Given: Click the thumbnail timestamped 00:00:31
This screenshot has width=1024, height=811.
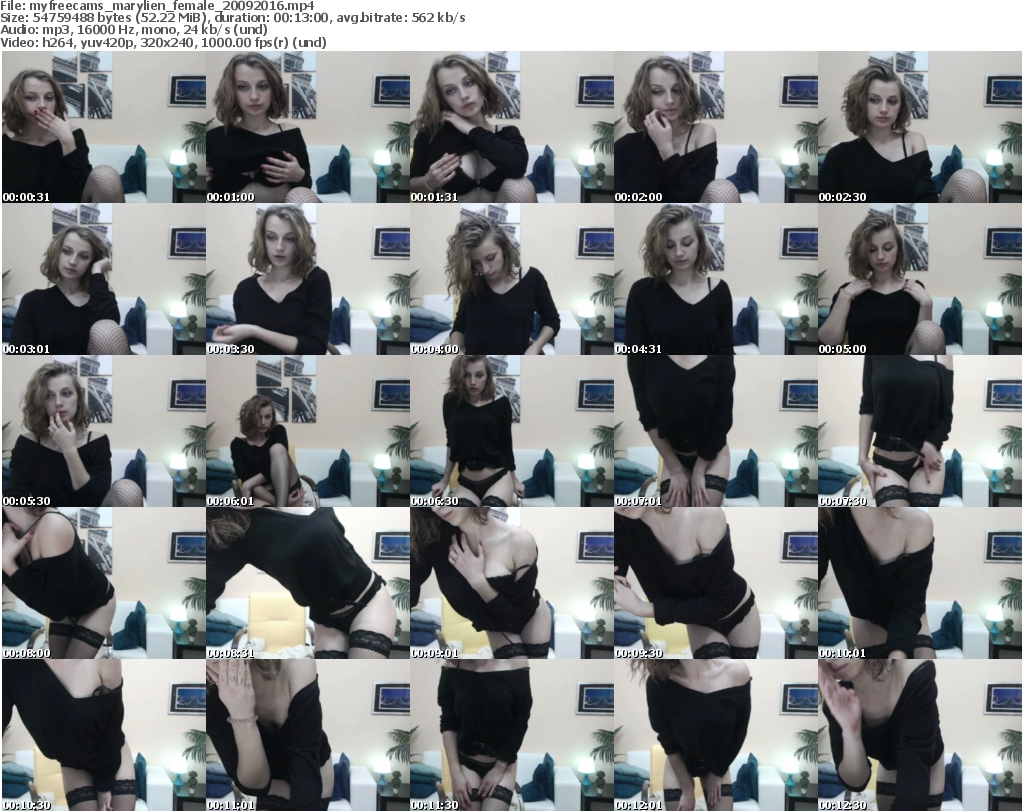Looking at the screenshot, I should 103,127.
